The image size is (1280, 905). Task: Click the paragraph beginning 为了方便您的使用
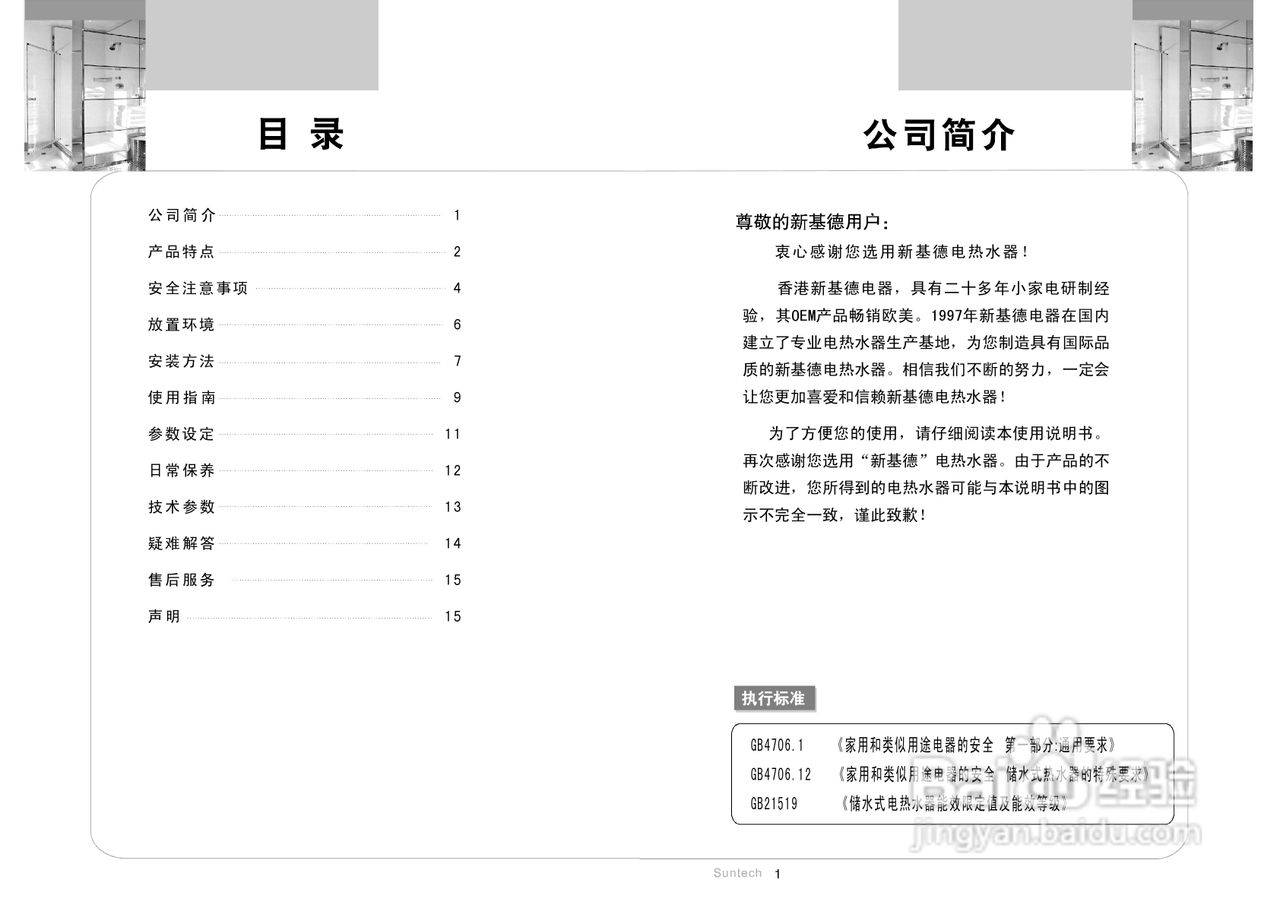tap(925, 475)
